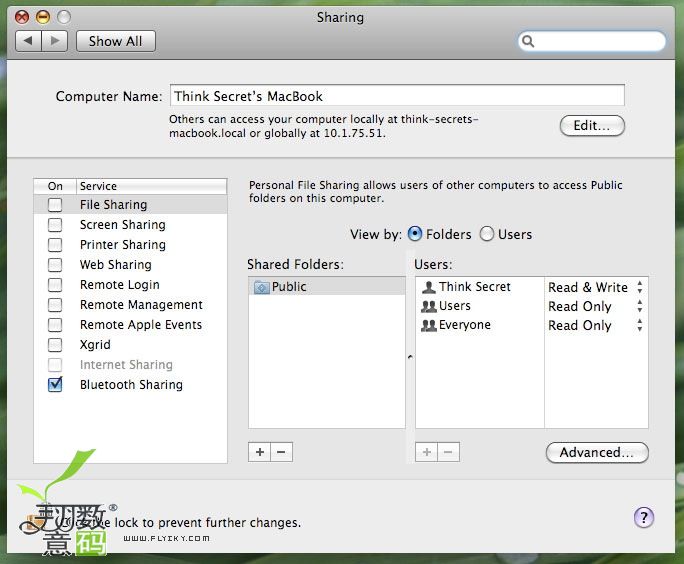The width and height of the screenshot is (684, 564).
Task: Enable the Remote Login checkbox
Action: pyautogui.click(x=55, y=285)
